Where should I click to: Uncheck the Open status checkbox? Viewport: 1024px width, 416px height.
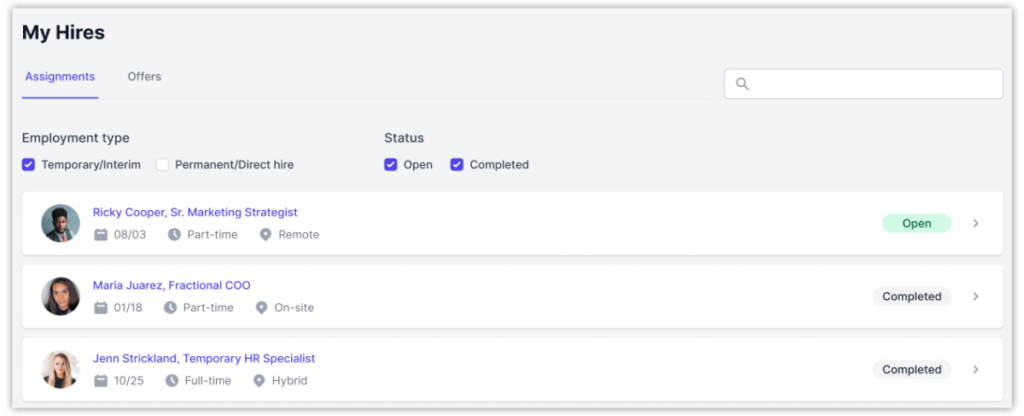[x=391, y=165]
